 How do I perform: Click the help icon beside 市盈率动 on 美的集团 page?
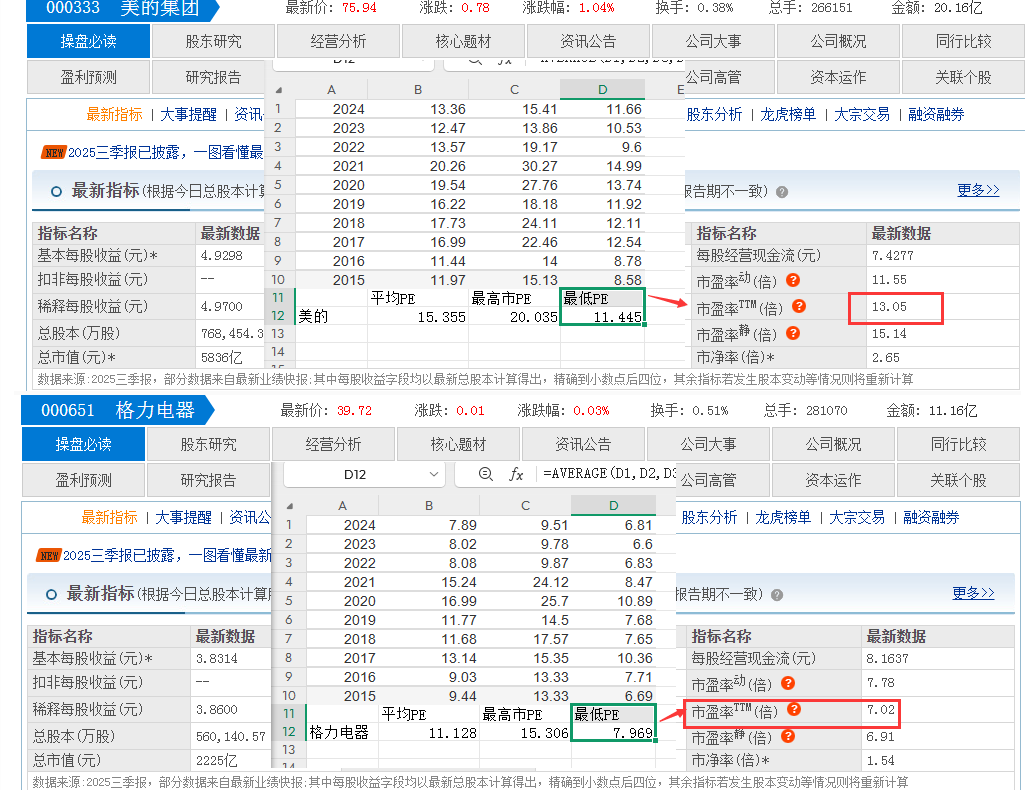click(x=793, y=280)
